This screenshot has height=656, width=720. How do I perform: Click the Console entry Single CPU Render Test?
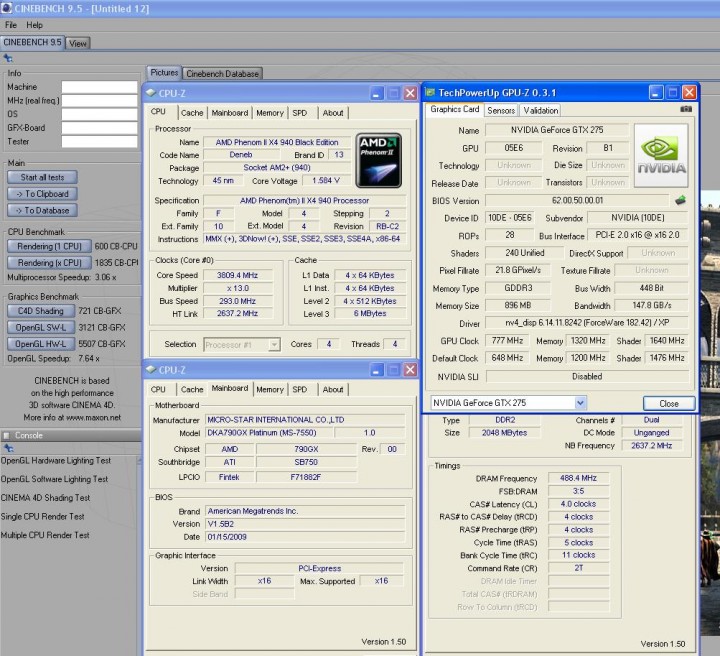(x=42, y=516)
